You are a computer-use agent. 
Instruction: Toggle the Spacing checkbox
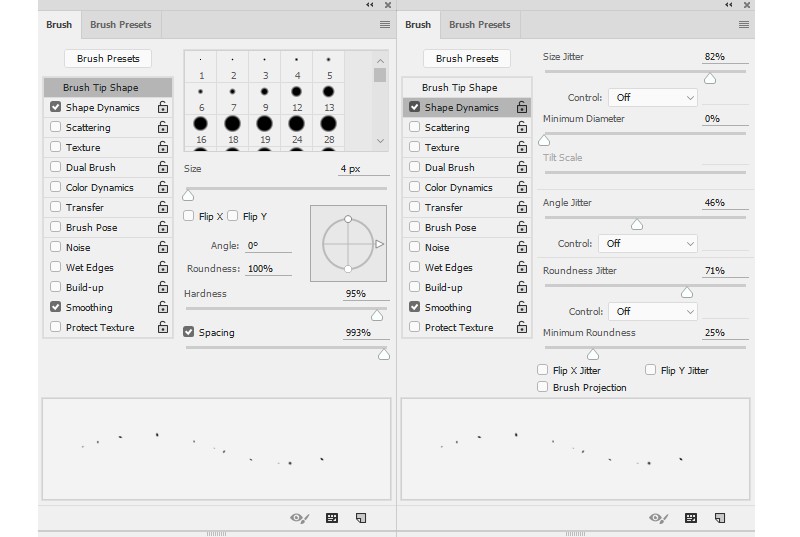[x=189, y=332]
